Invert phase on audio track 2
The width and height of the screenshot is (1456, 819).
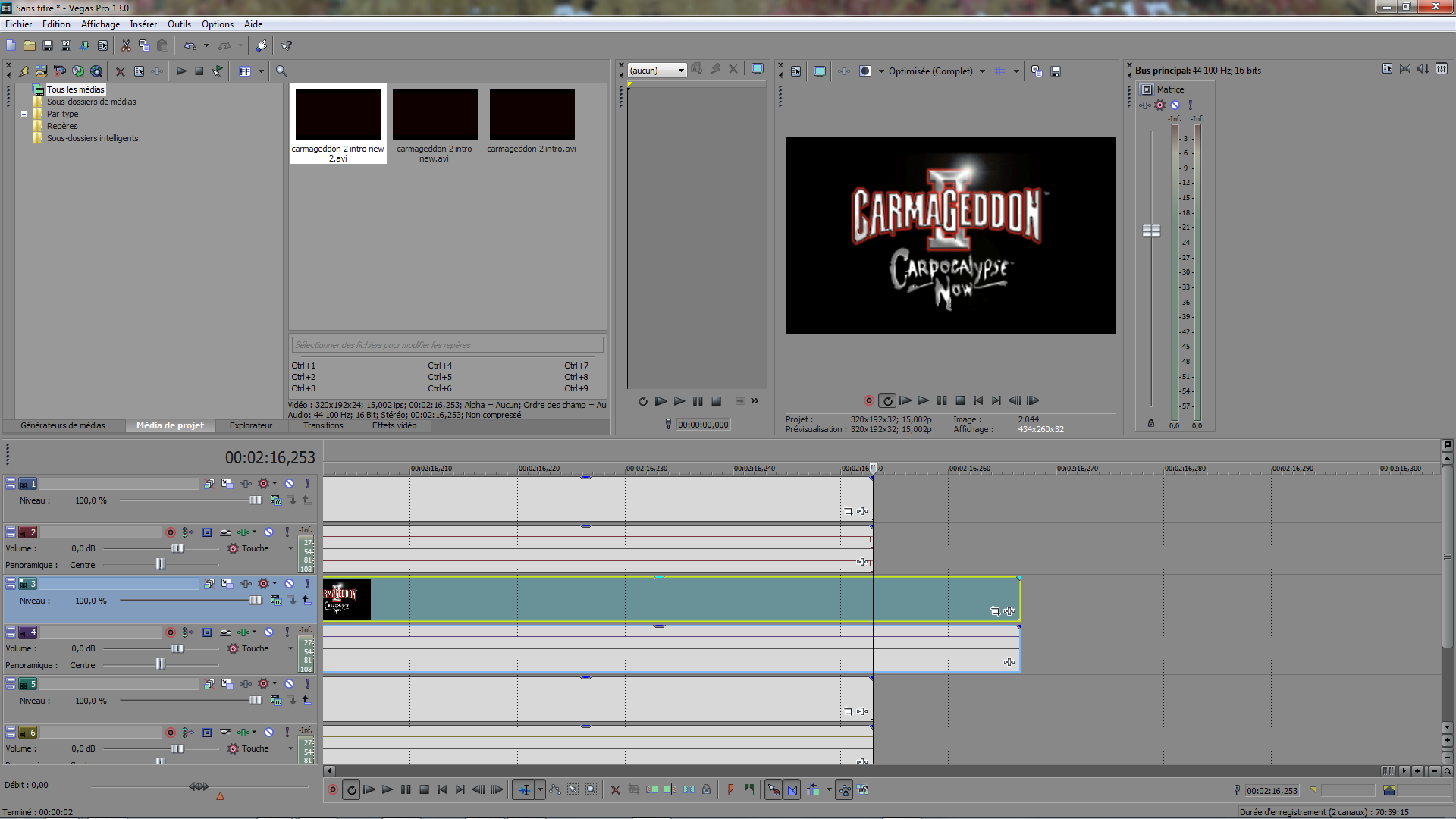point(224,532)
